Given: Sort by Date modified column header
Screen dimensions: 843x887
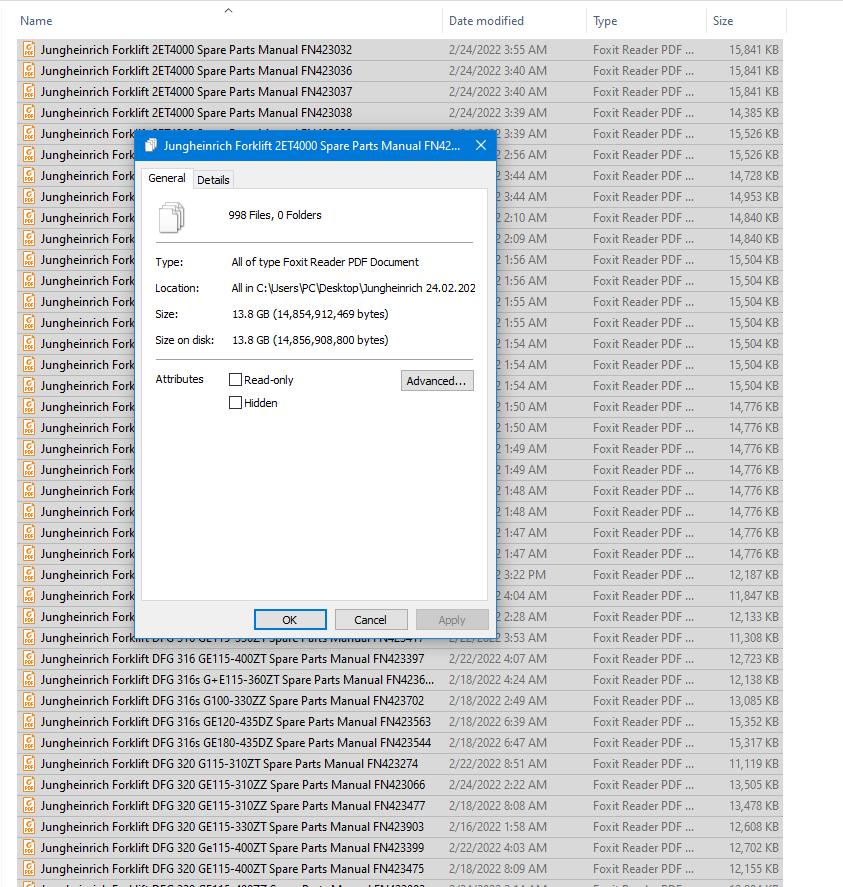Looking at the screenshot, I should 486,21.
